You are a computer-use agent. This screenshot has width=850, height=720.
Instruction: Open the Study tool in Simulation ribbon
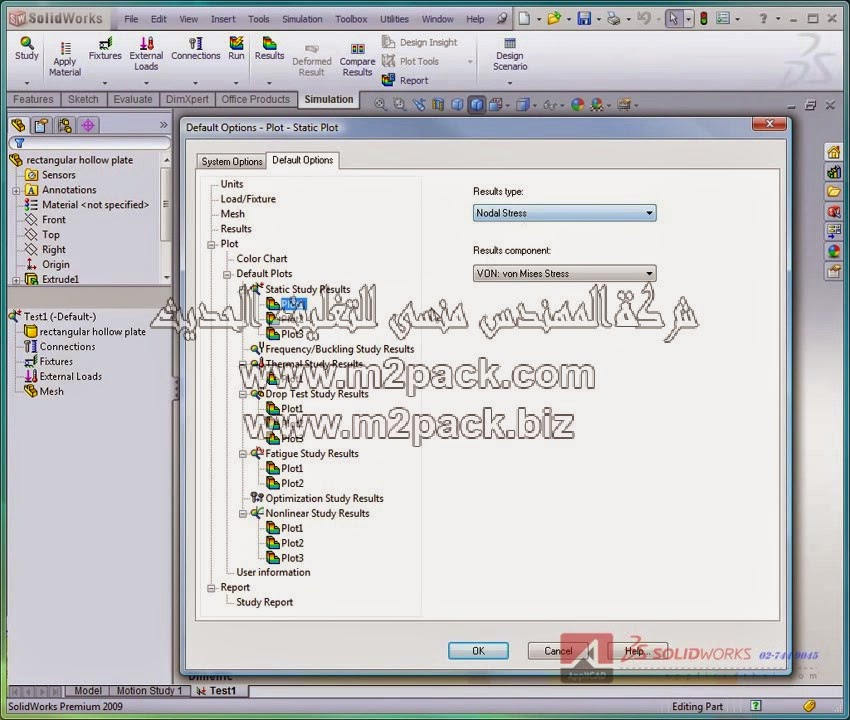pos(27,49)
